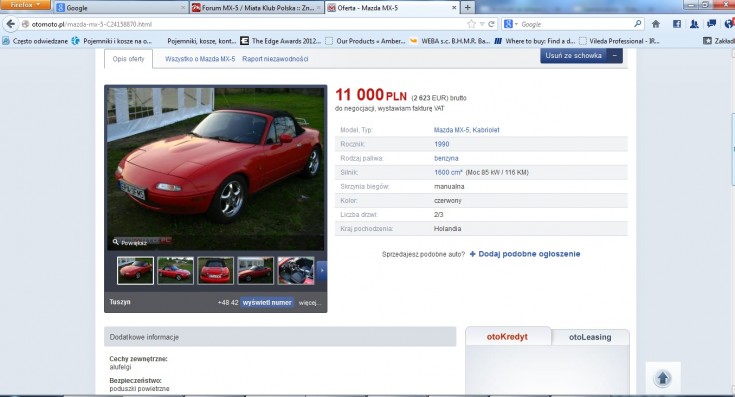Screen dimensions: 735x397
Task: Open the Firefox application menu
Action: (26, 5)
